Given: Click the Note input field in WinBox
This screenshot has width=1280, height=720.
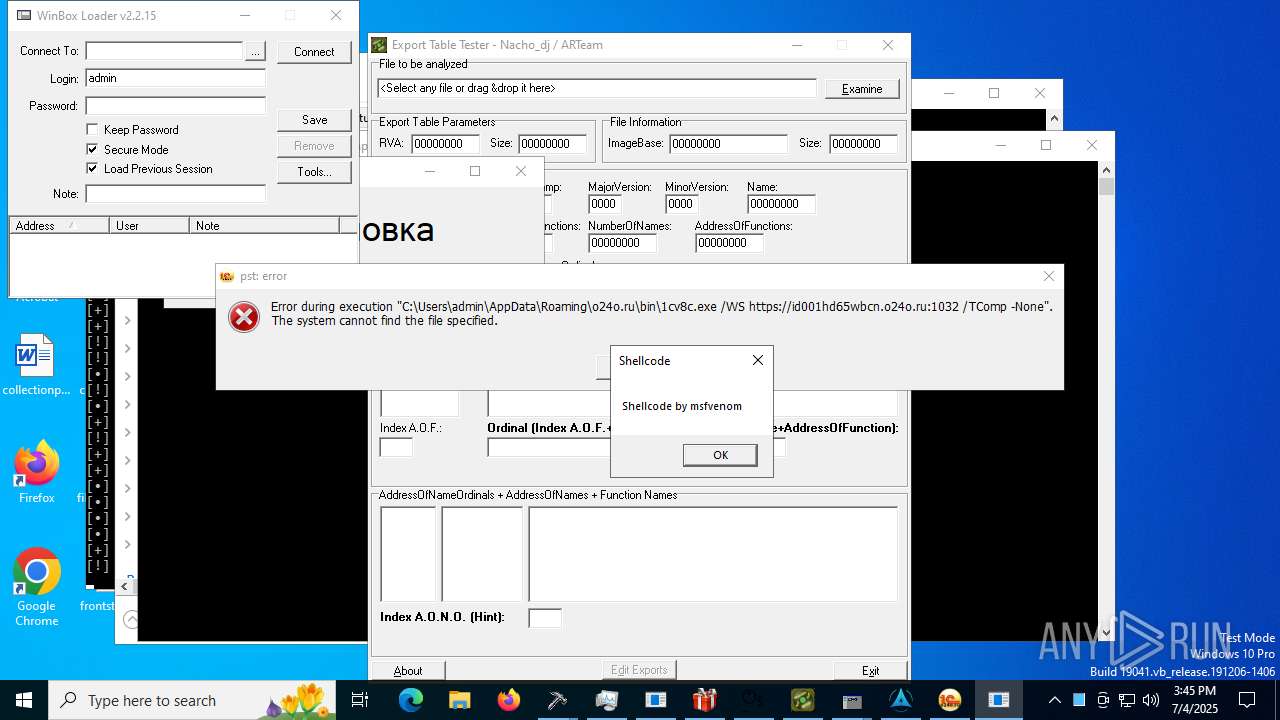Looking at the screenshot, I should pyautogui.click(x=175, y=194).
